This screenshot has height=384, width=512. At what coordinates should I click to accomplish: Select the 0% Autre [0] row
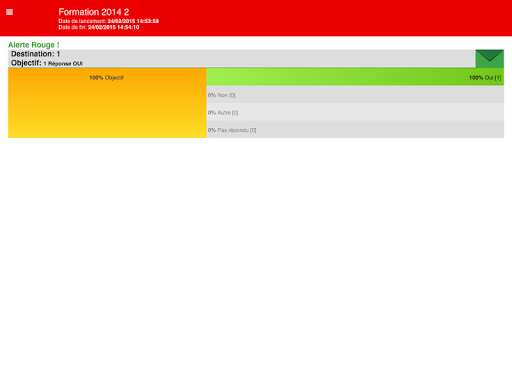[x=355, y=112]
